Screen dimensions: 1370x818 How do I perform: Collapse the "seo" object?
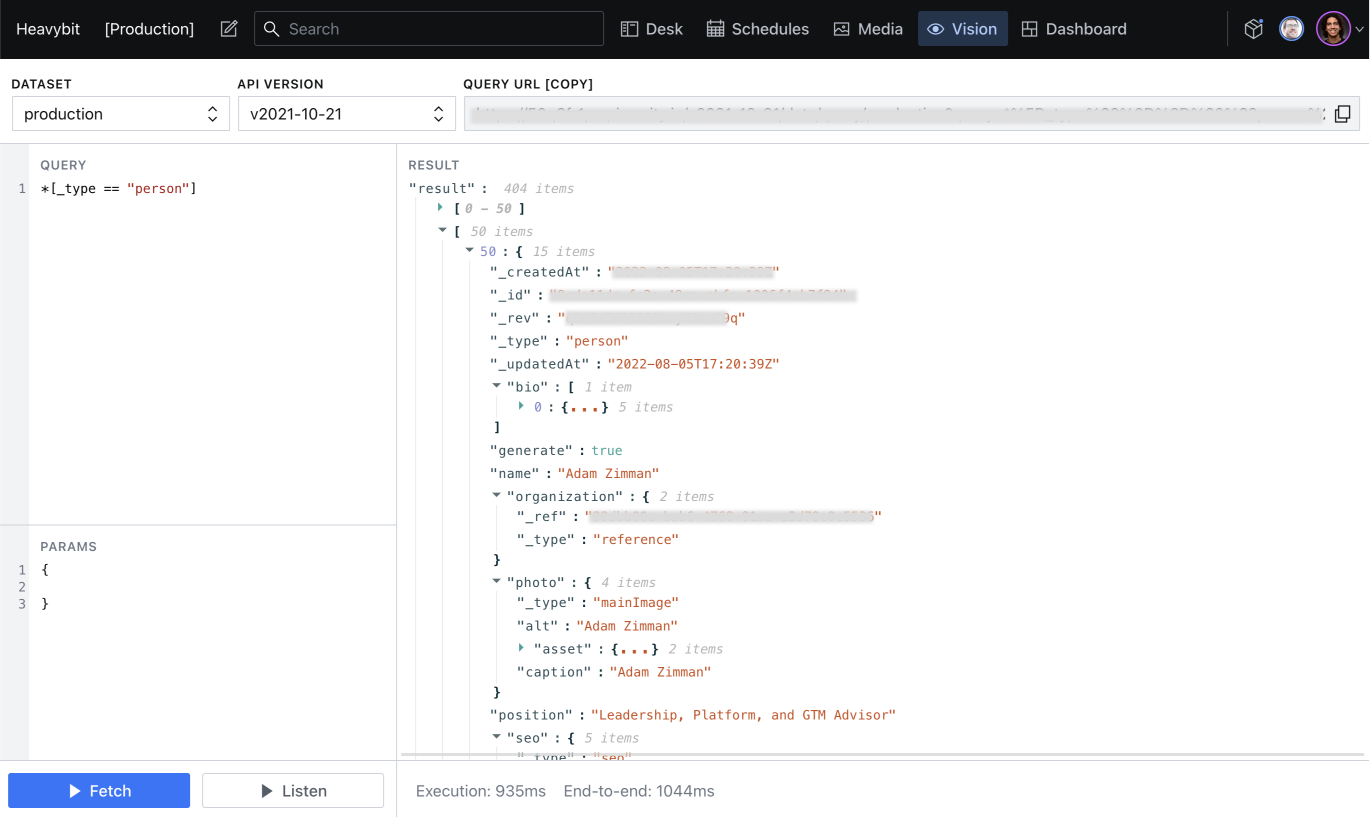[x=496, y=738]
